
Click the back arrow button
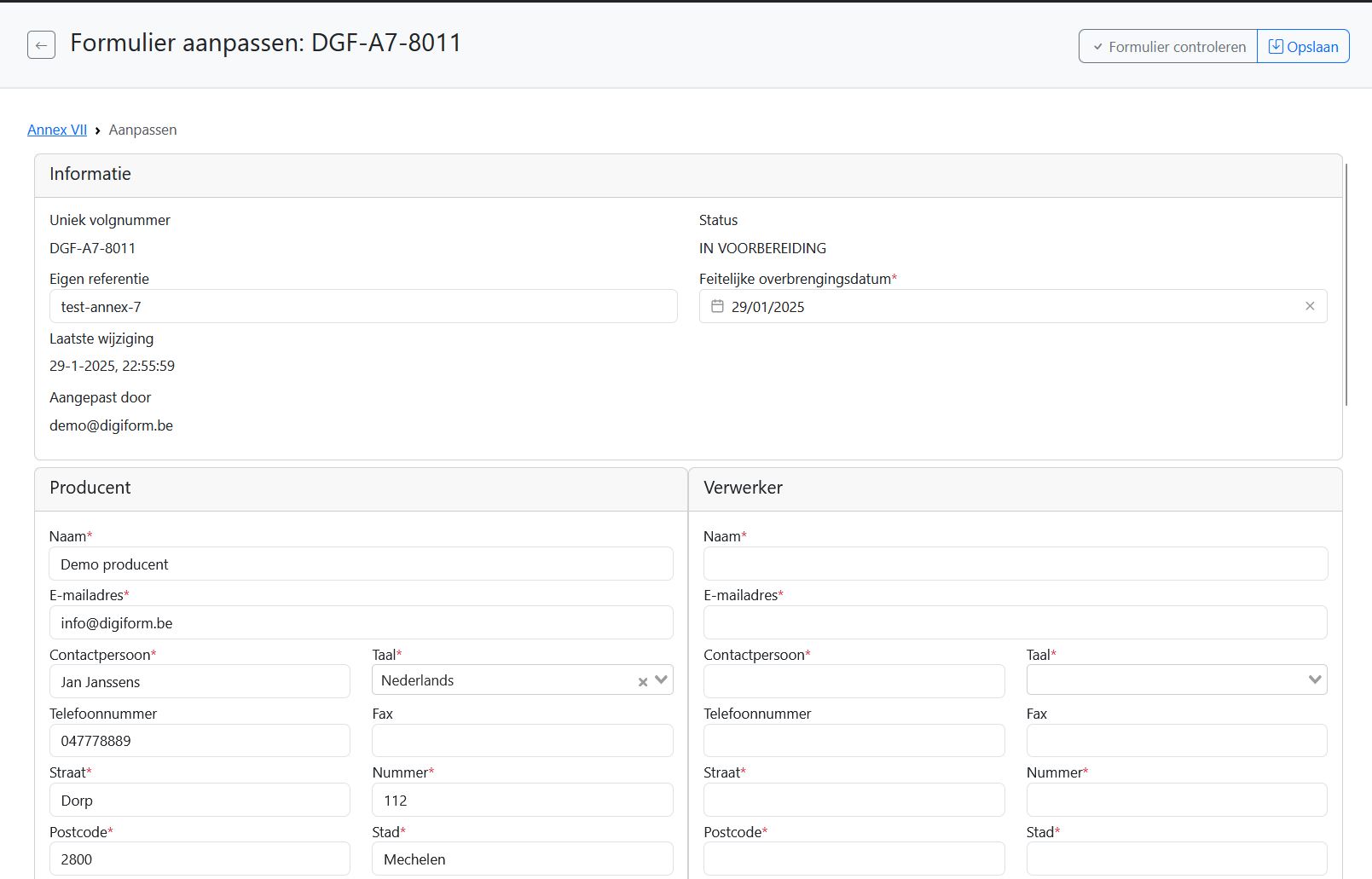41,45
